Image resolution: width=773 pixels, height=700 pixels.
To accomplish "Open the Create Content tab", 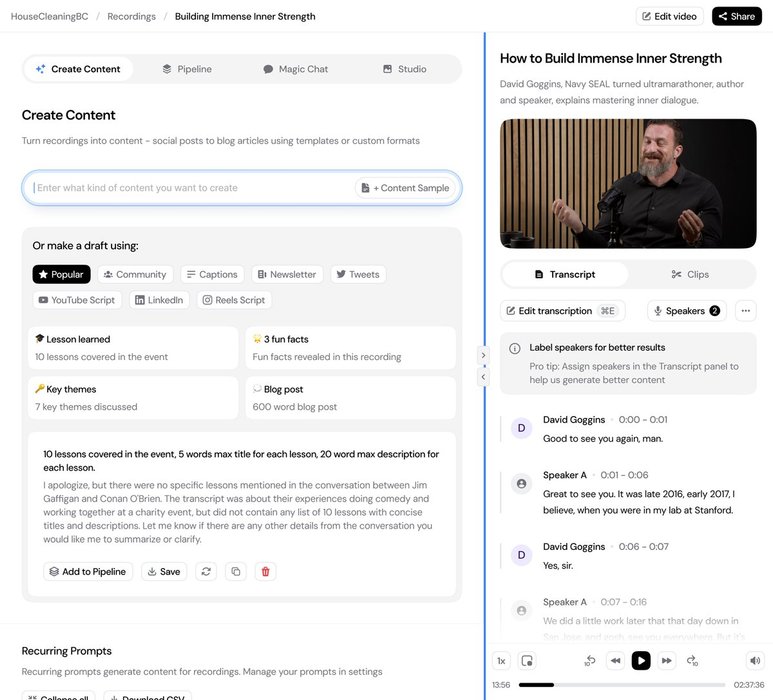I will [78, 69].
